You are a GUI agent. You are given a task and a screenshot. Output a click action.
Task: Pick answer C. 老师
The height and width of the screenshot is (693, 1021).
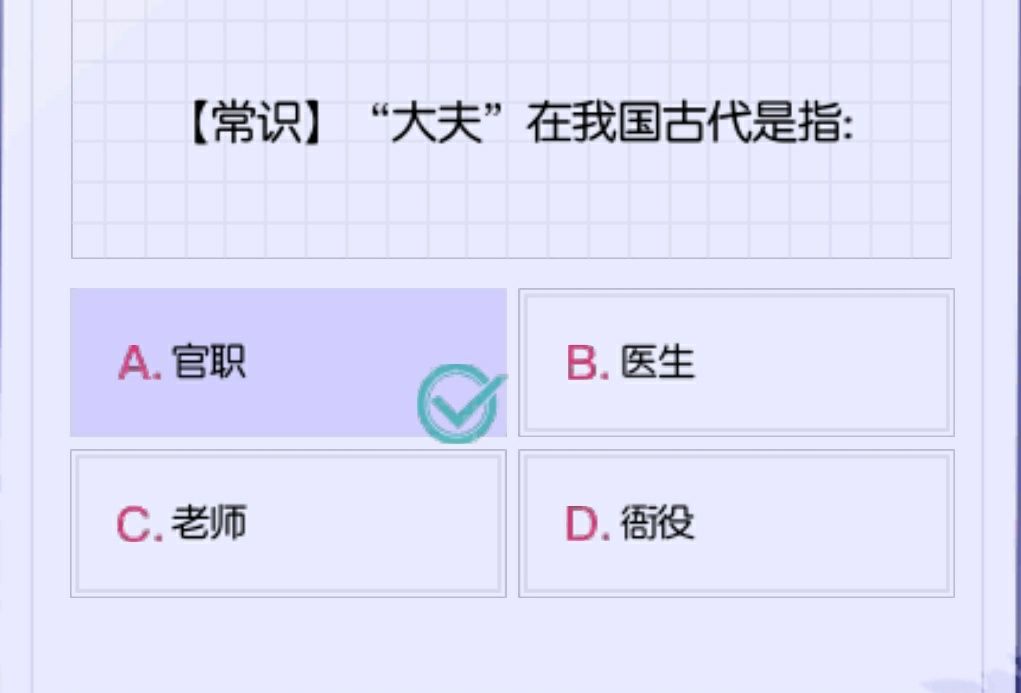pos(287,523)
